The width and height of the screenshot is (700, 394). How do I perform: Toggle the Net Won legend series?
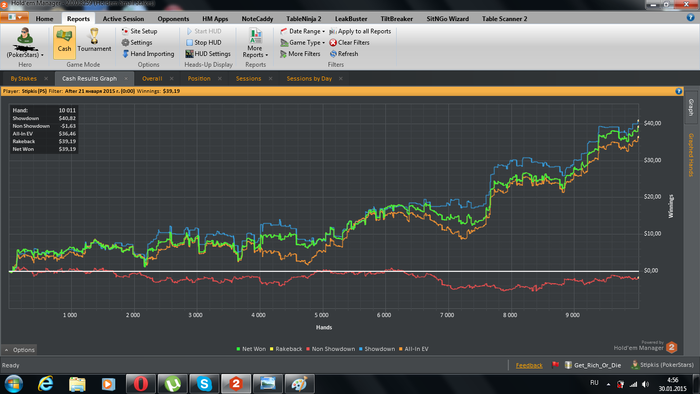tap(251, 349)
